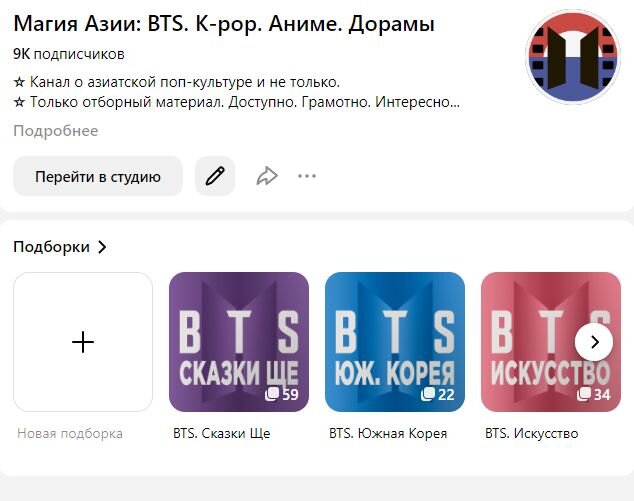Click the plus icon for new collection
The height and width of the screenshot is (501, 634).
pyautogui.click(x=83, y=342)
